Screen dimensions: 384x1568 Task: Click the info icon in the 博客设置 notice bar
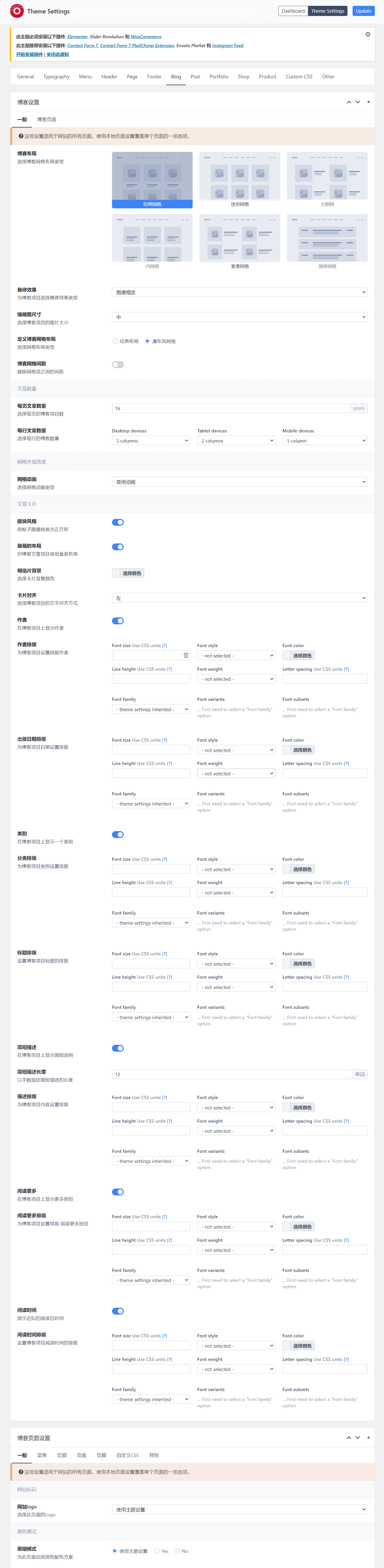pyautogui.click(x=21, y=136)
